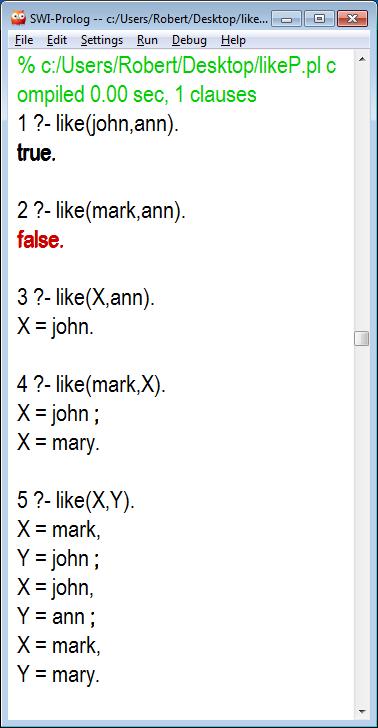Maximize the SWI-Prolog window
The image size is (378, 728).
pos(319,19)
